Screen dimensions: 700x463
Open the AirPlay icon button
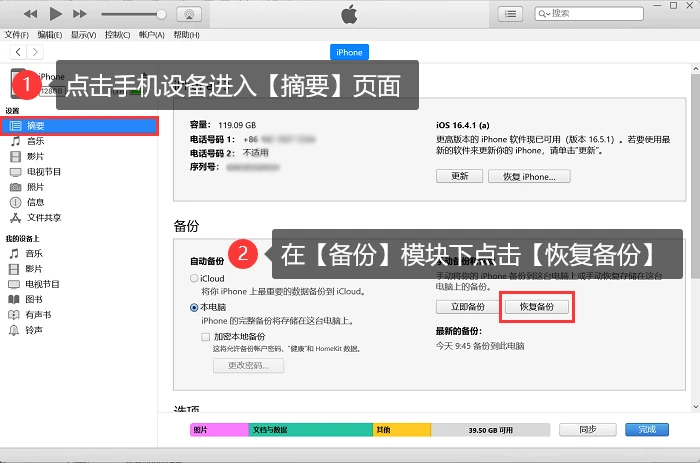[189, 14]
